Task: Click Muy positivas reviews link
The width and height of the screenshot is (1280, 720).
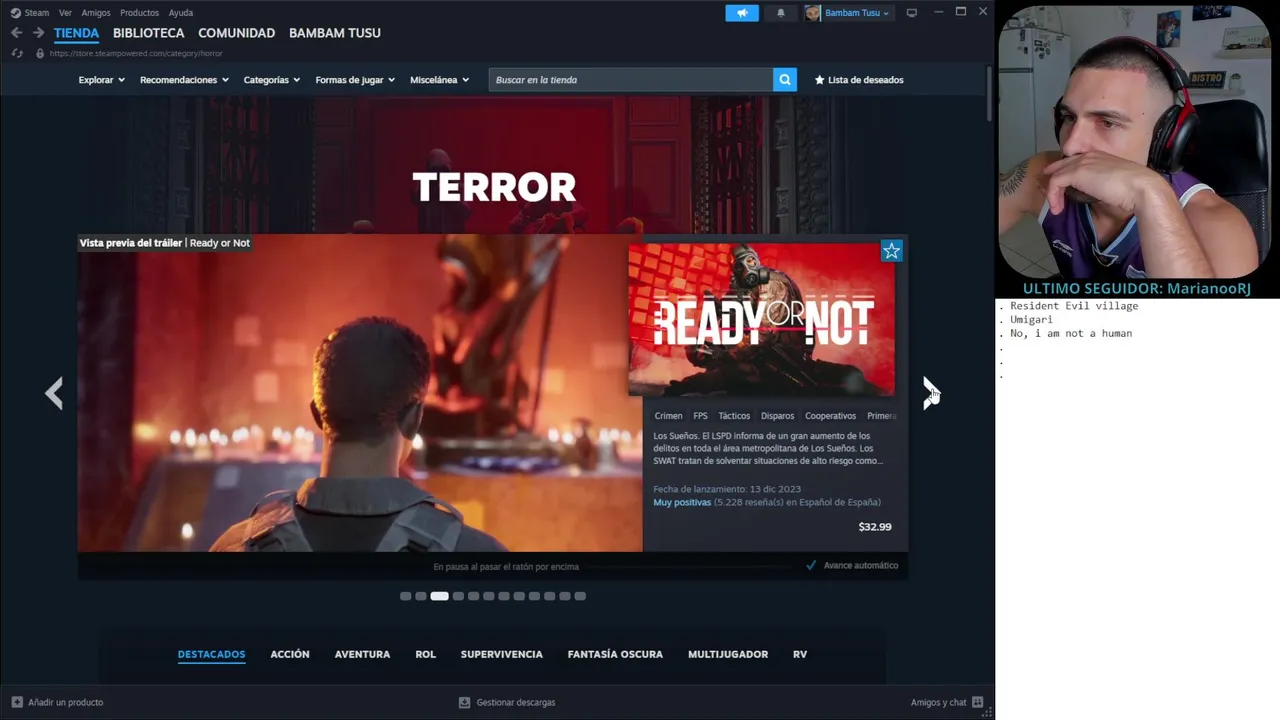Action: point(682,502)
